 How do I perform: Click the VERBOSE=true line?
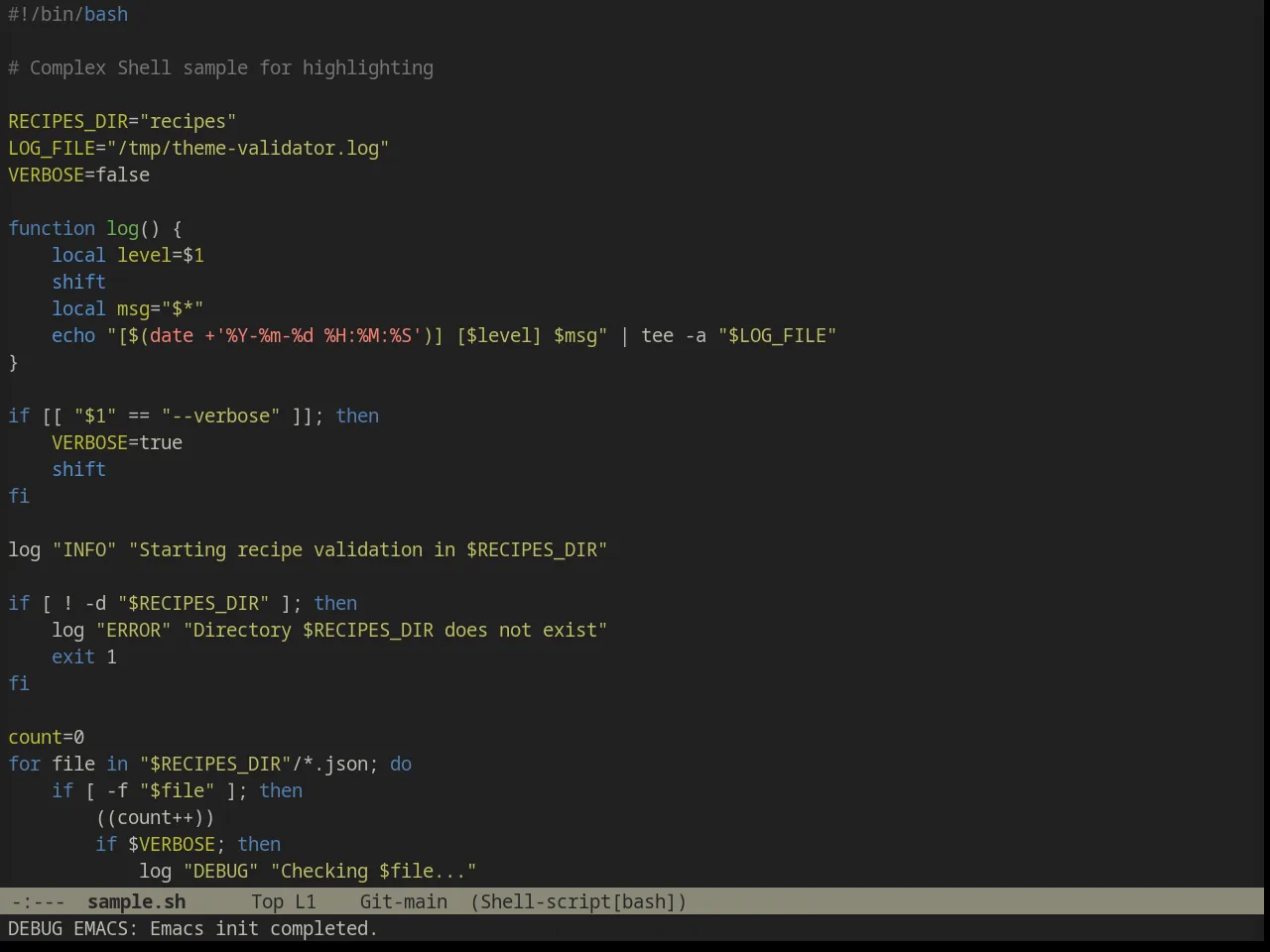click(x=117, y=442)
